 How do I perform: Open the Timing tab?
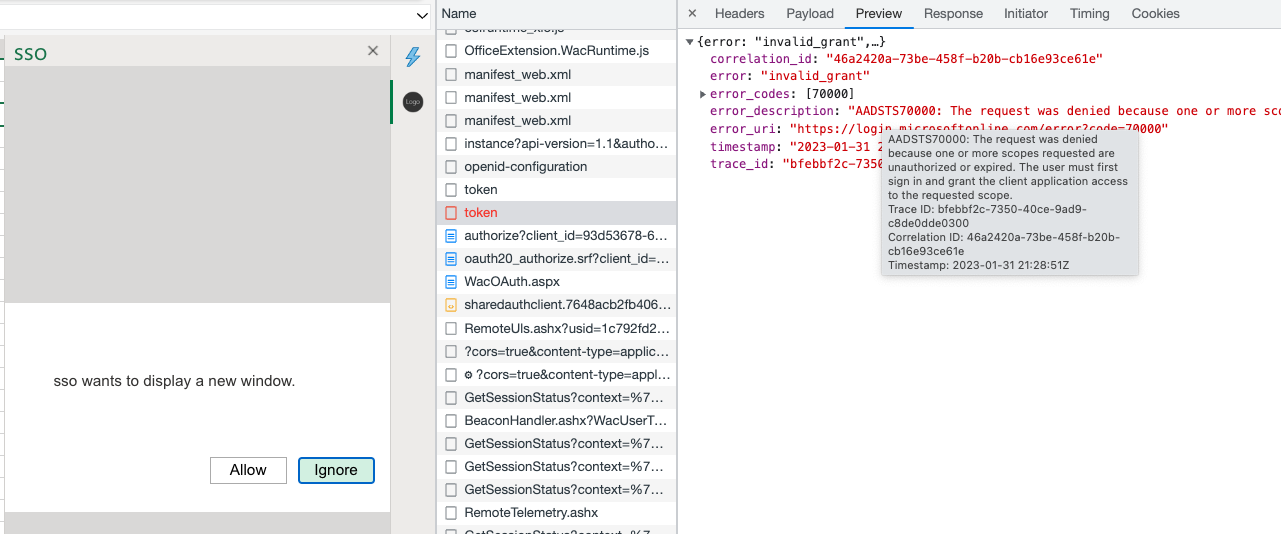1089,14
